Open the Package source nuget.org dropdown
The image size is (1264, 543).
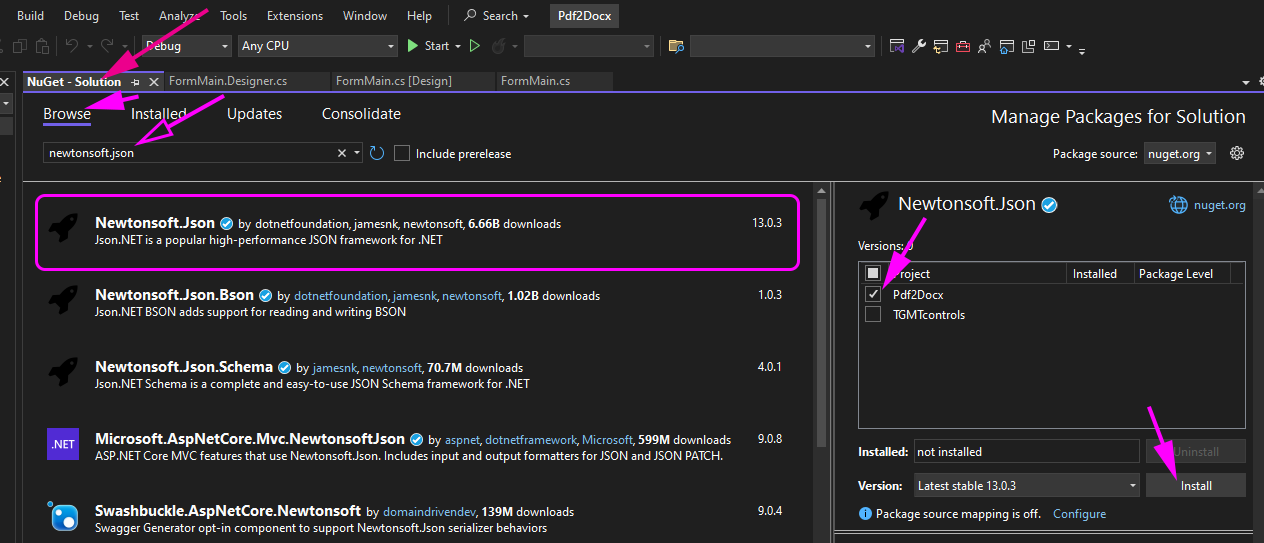[1180, 153]
